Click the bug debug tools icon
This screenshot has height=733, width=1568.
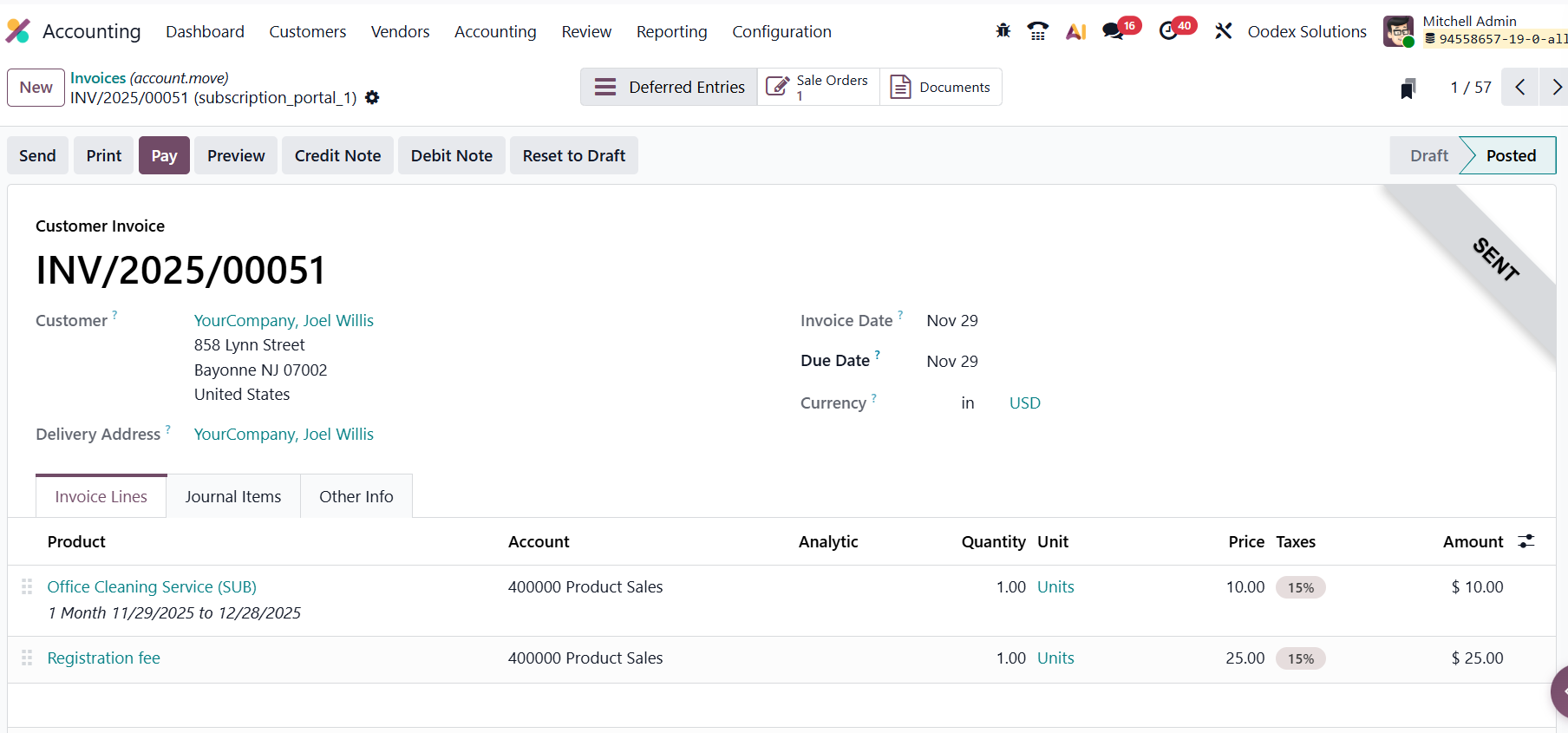1003,31
